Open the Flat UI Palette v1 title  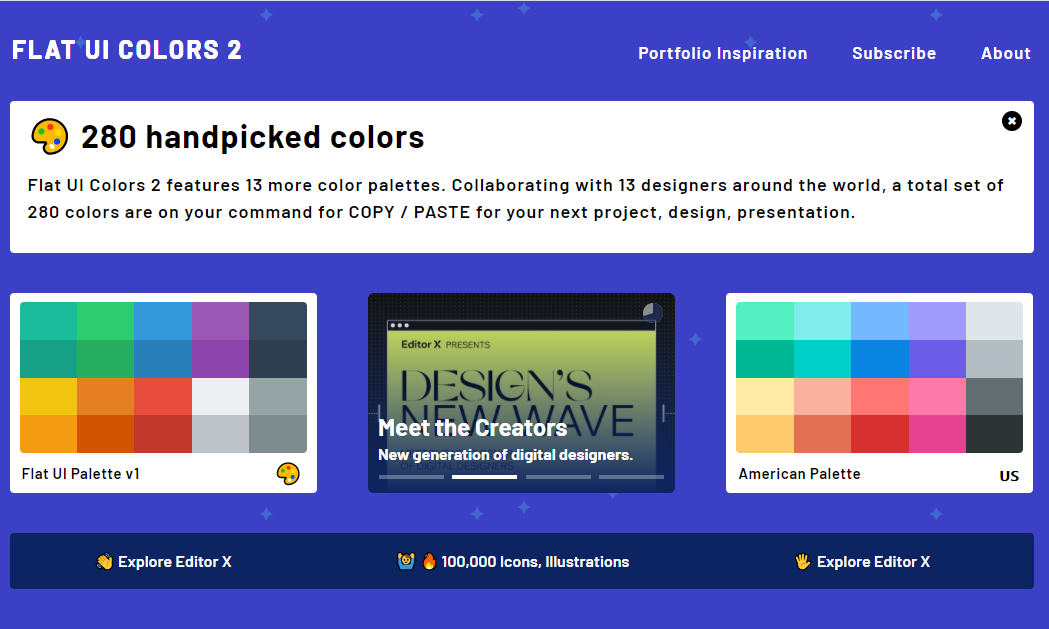pos(81,474)
